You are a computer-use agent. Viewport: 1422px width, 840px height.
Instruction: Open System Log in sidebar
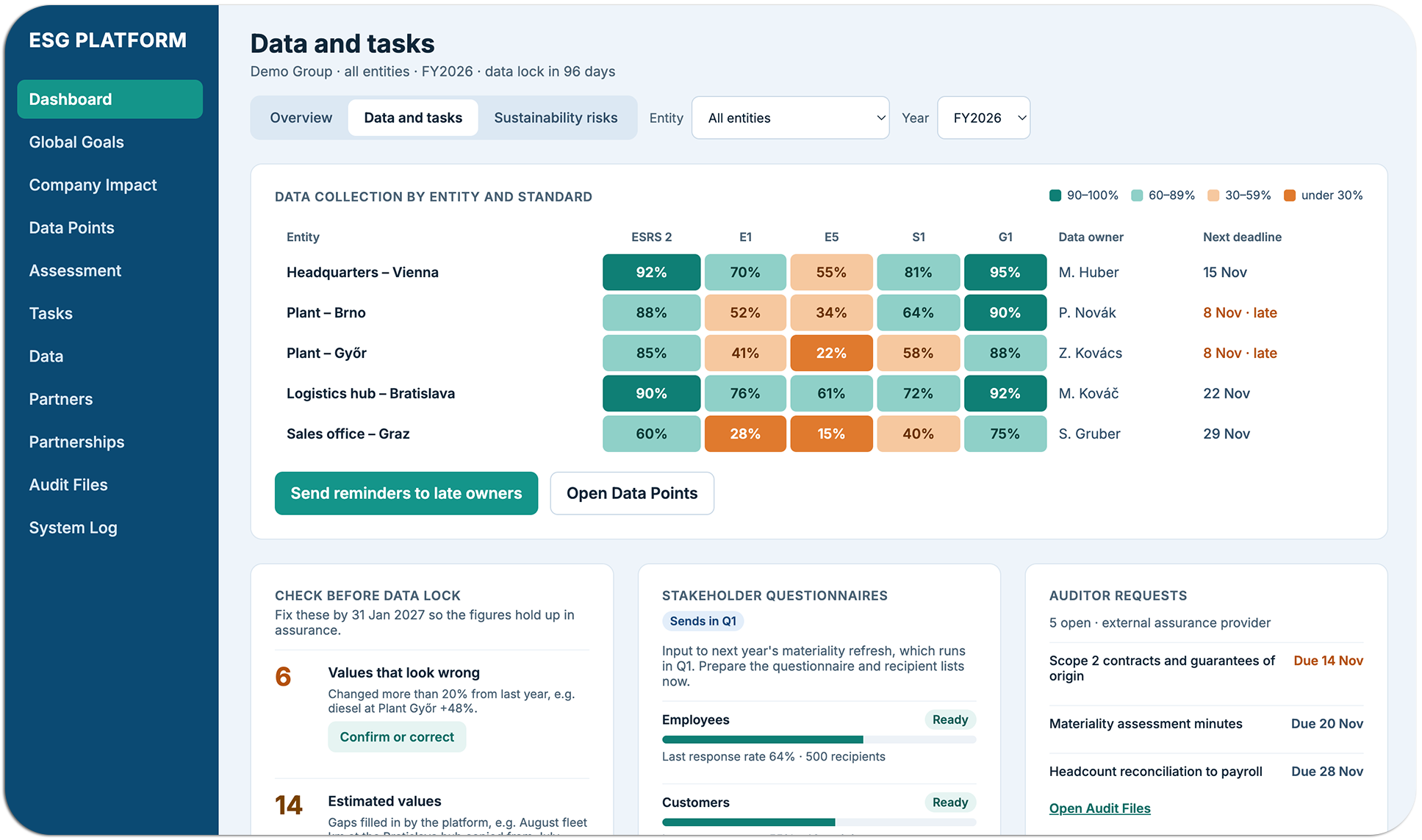point(73,528)
